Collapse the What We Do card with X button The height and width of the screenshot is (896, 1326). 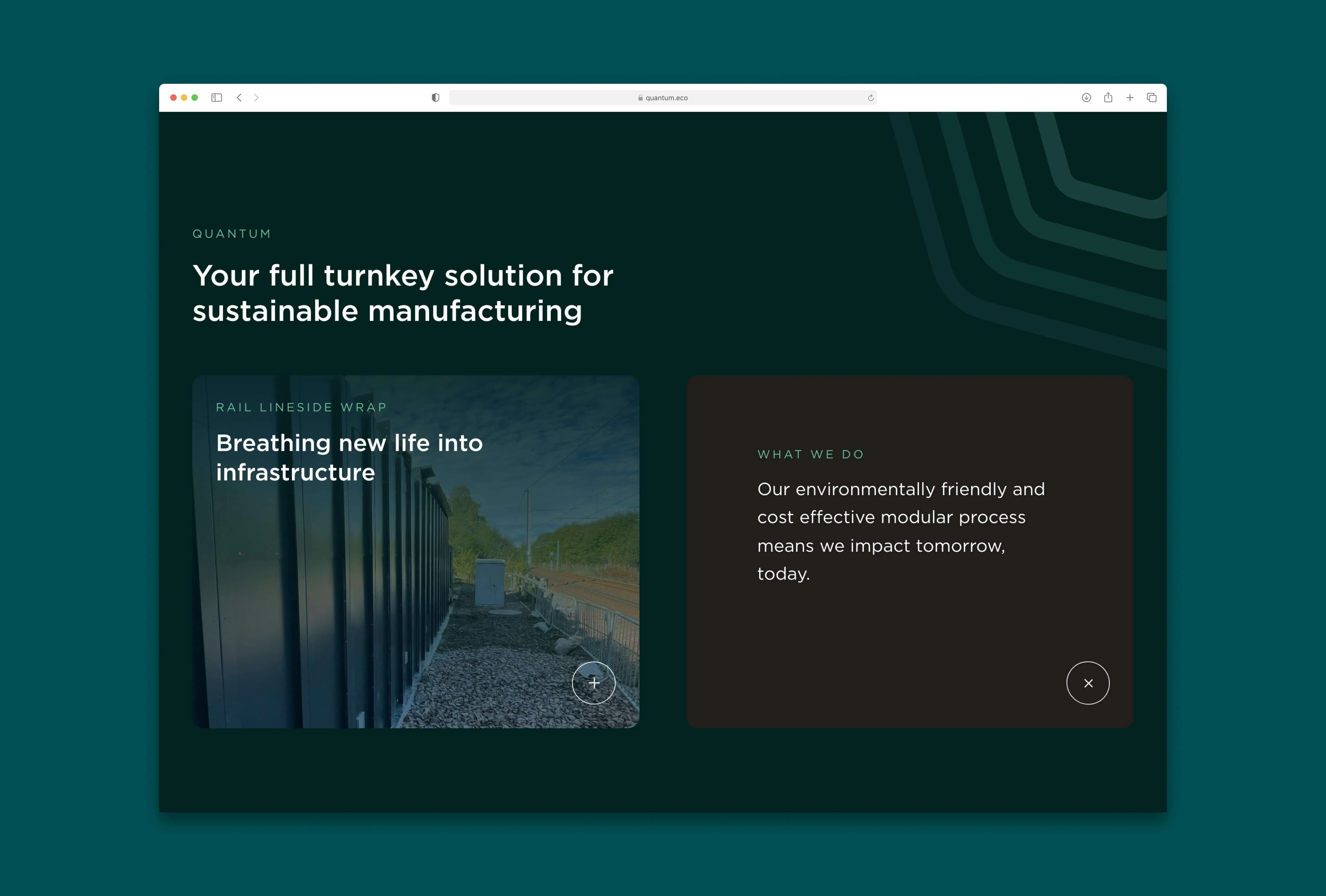click(x=1088, y=683)
